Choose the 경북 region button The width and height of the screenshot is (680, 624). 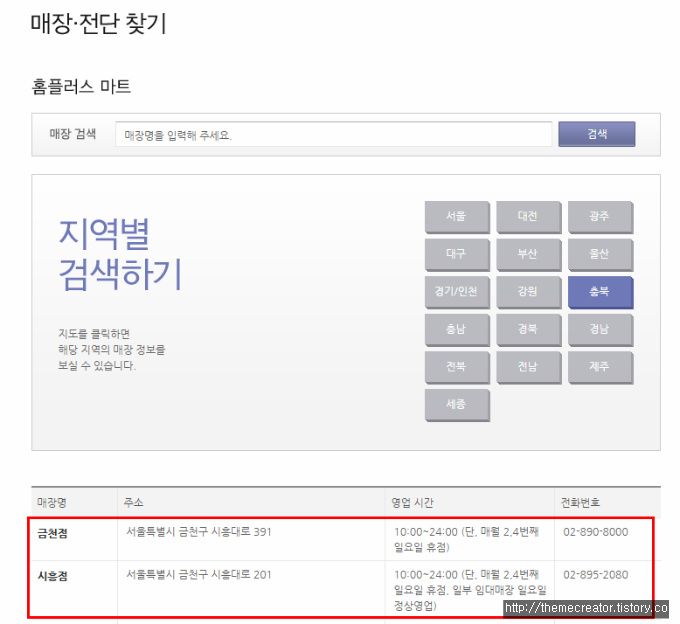529,330
